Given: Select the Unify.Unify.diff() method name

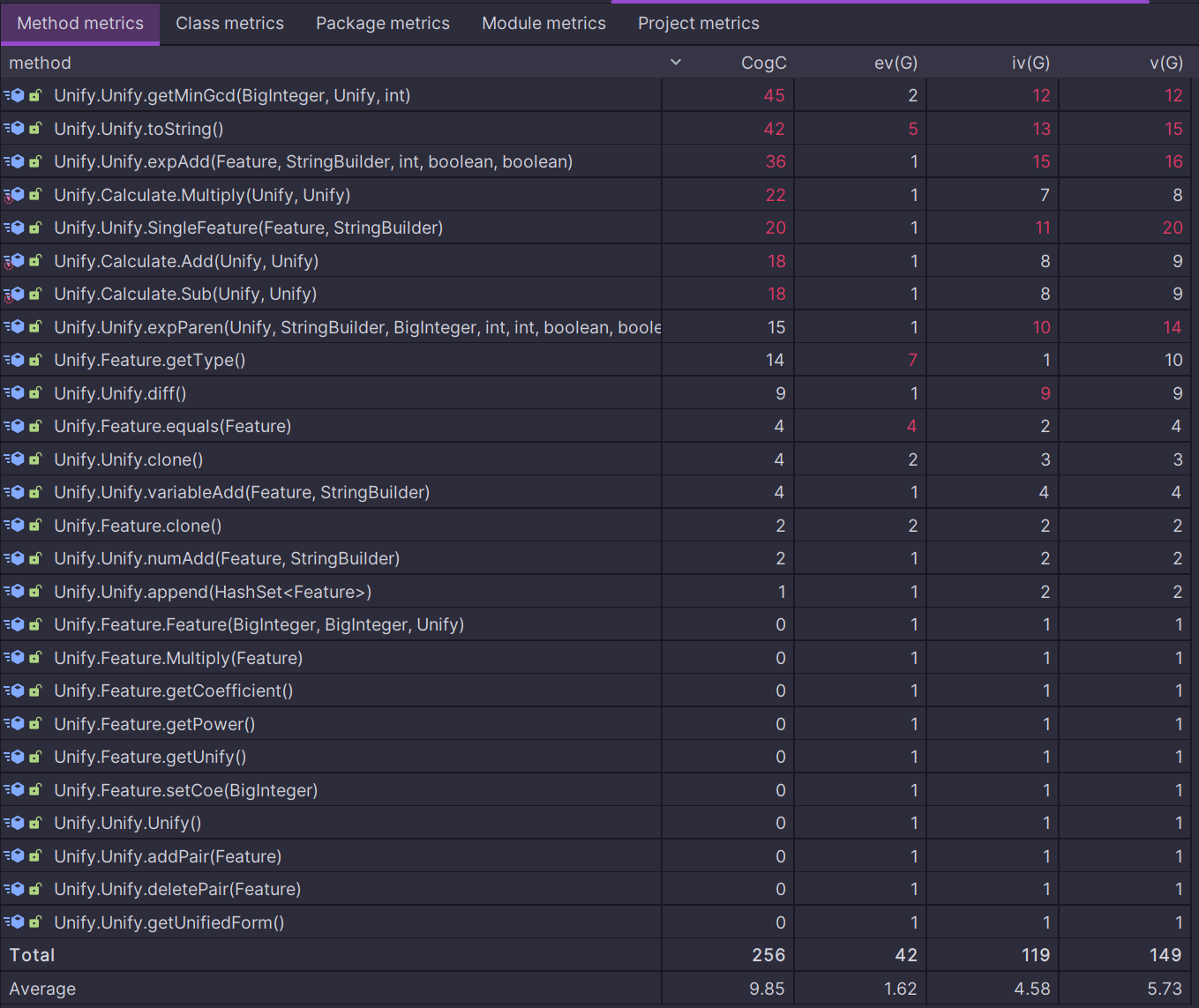Looking at the screenshot, I should tap(120, 393).
